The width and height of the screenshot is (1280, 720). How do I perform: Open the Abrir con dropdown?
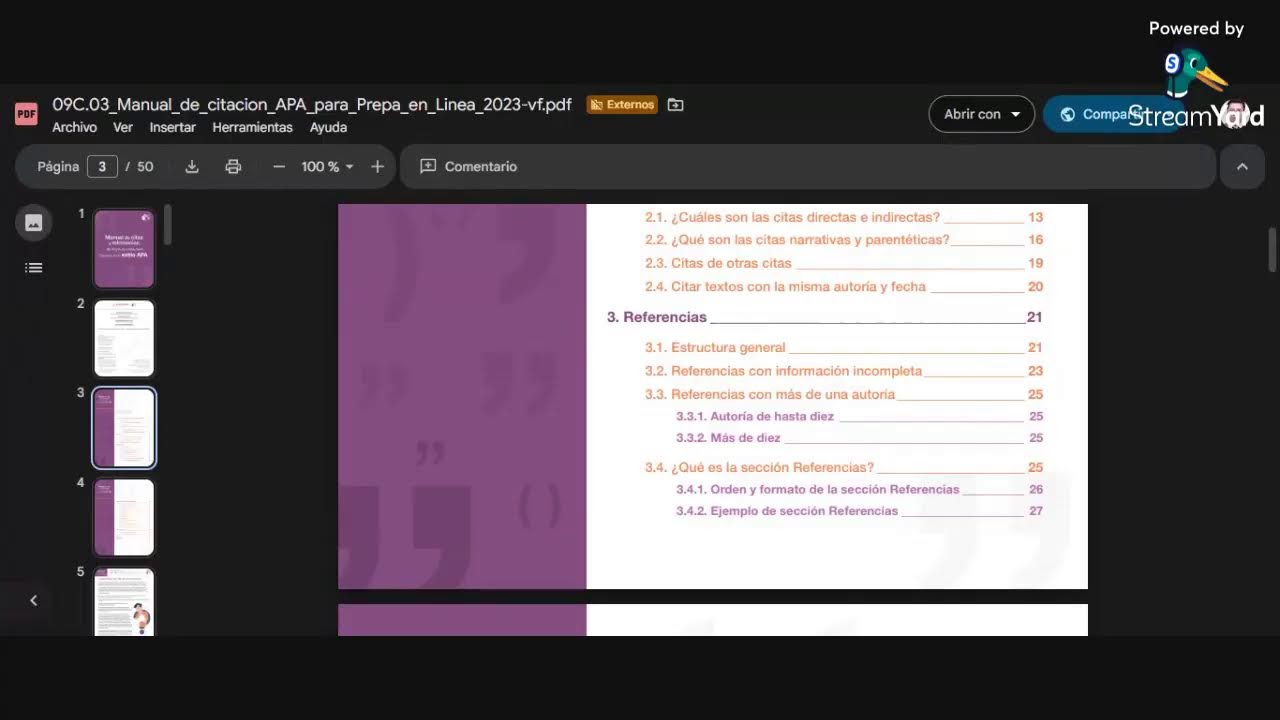982,114
